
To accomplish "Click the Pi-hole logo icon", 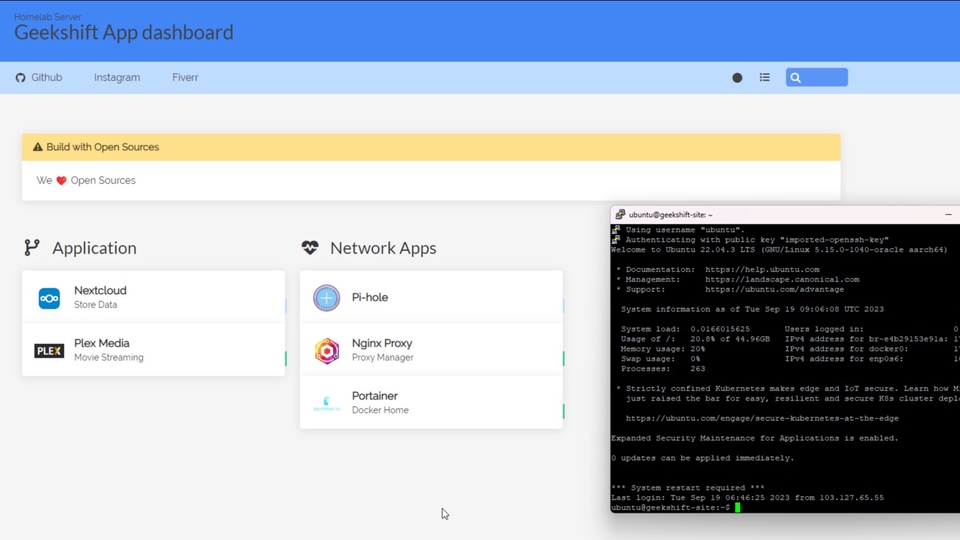I will [x=326, y=298].
